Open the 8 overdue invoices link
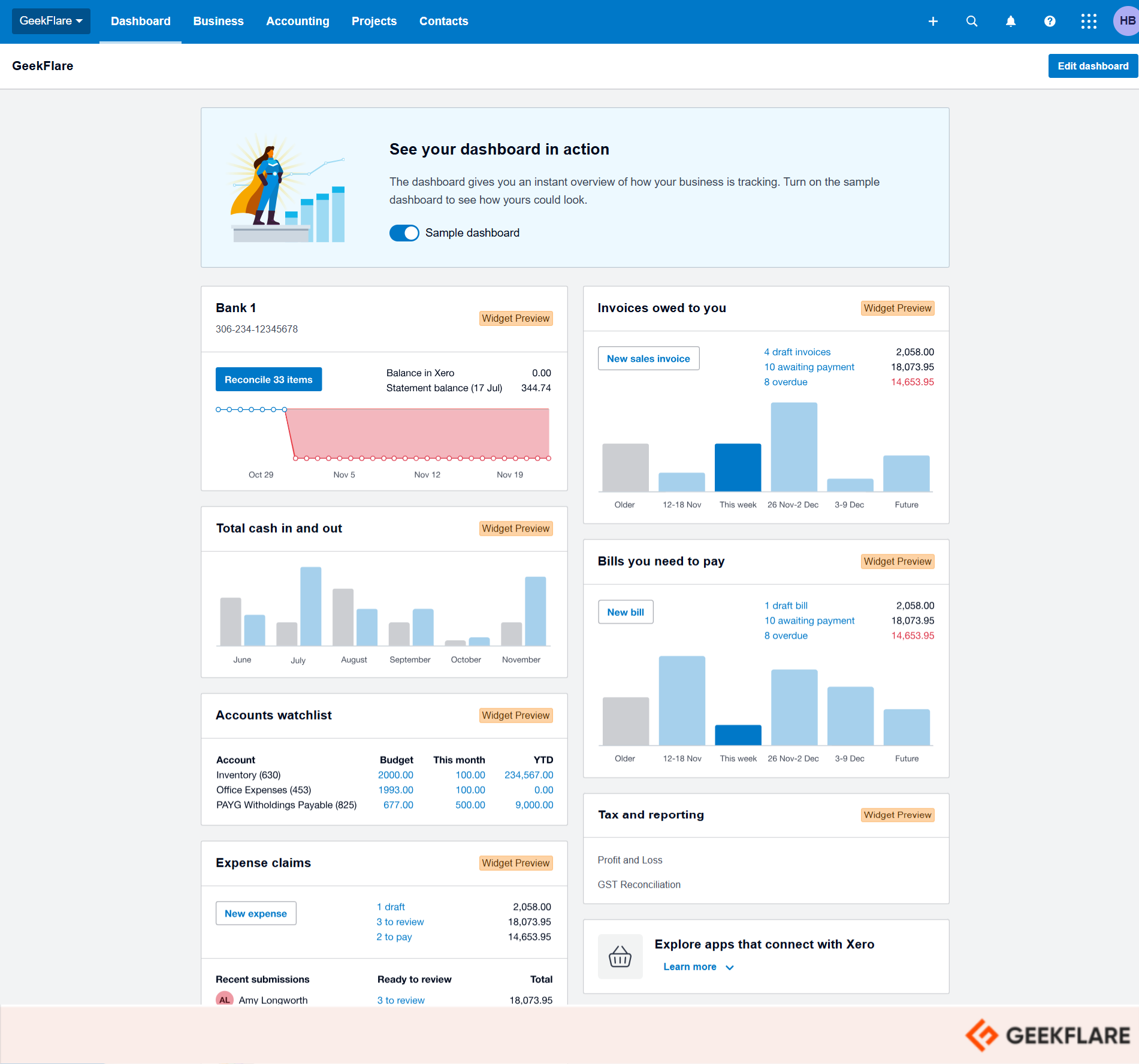This screenshot has width=1139, height=1064. pyautogui.click(x=785, y=382)
